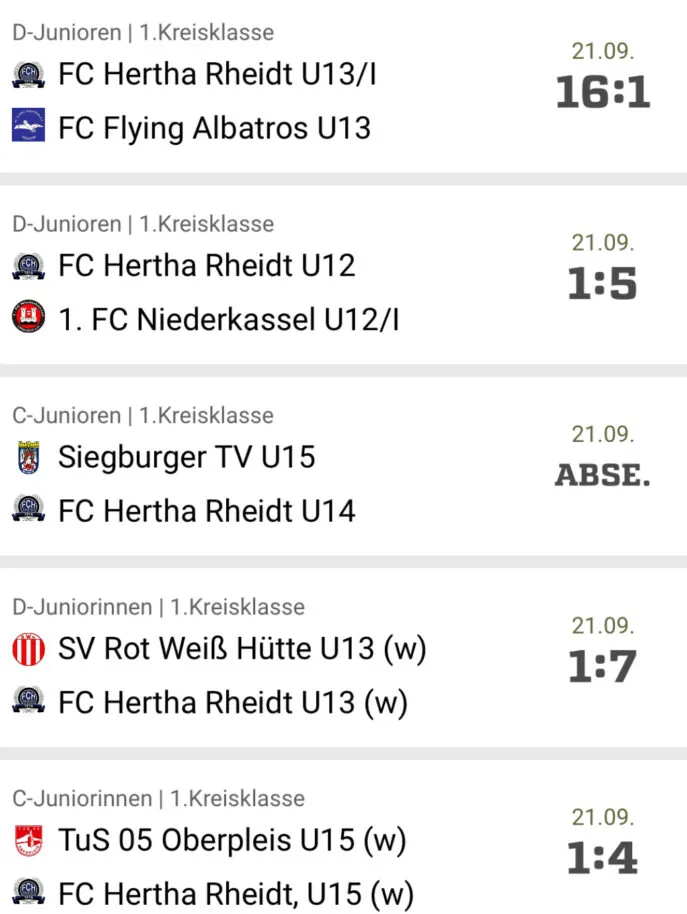Select team FC Flying Albatros U13

click(x=214, y=128)
